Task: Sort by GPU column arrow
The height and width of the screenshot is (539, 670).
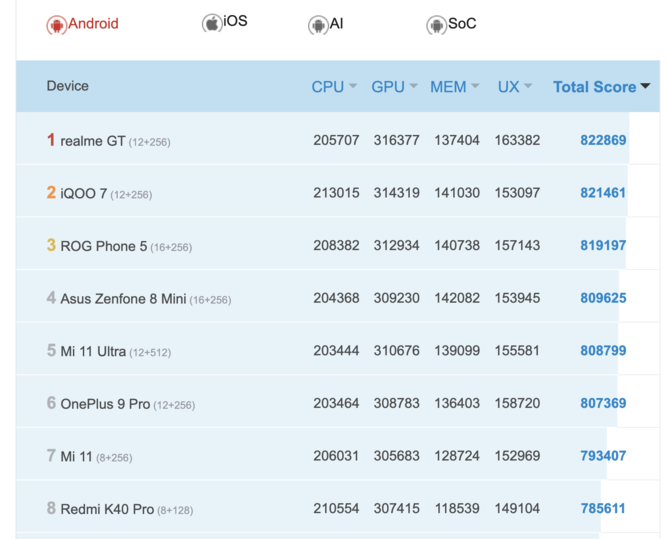Action: click(413, 86)
